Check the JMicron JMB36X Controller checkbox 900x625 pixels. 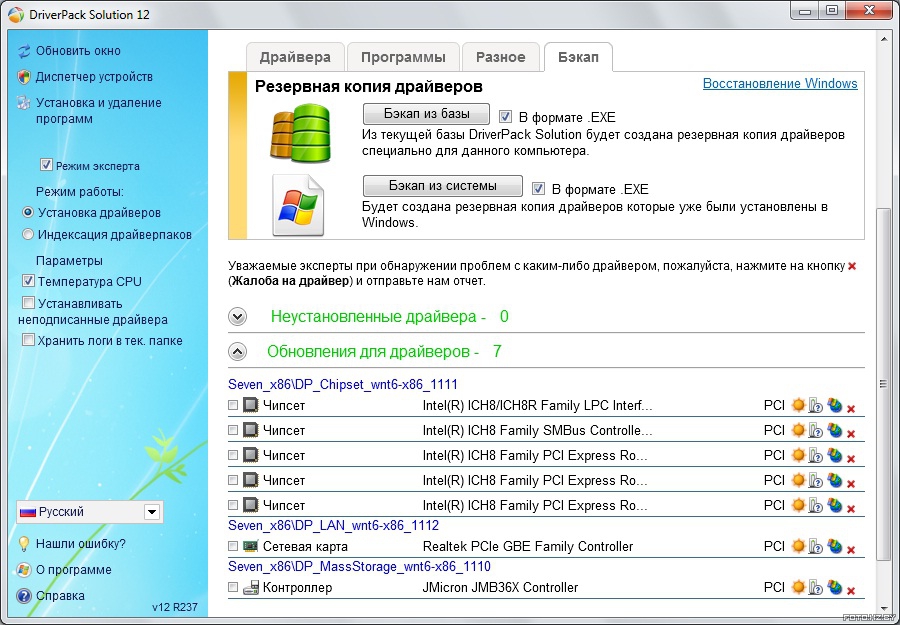coord(233,587)
